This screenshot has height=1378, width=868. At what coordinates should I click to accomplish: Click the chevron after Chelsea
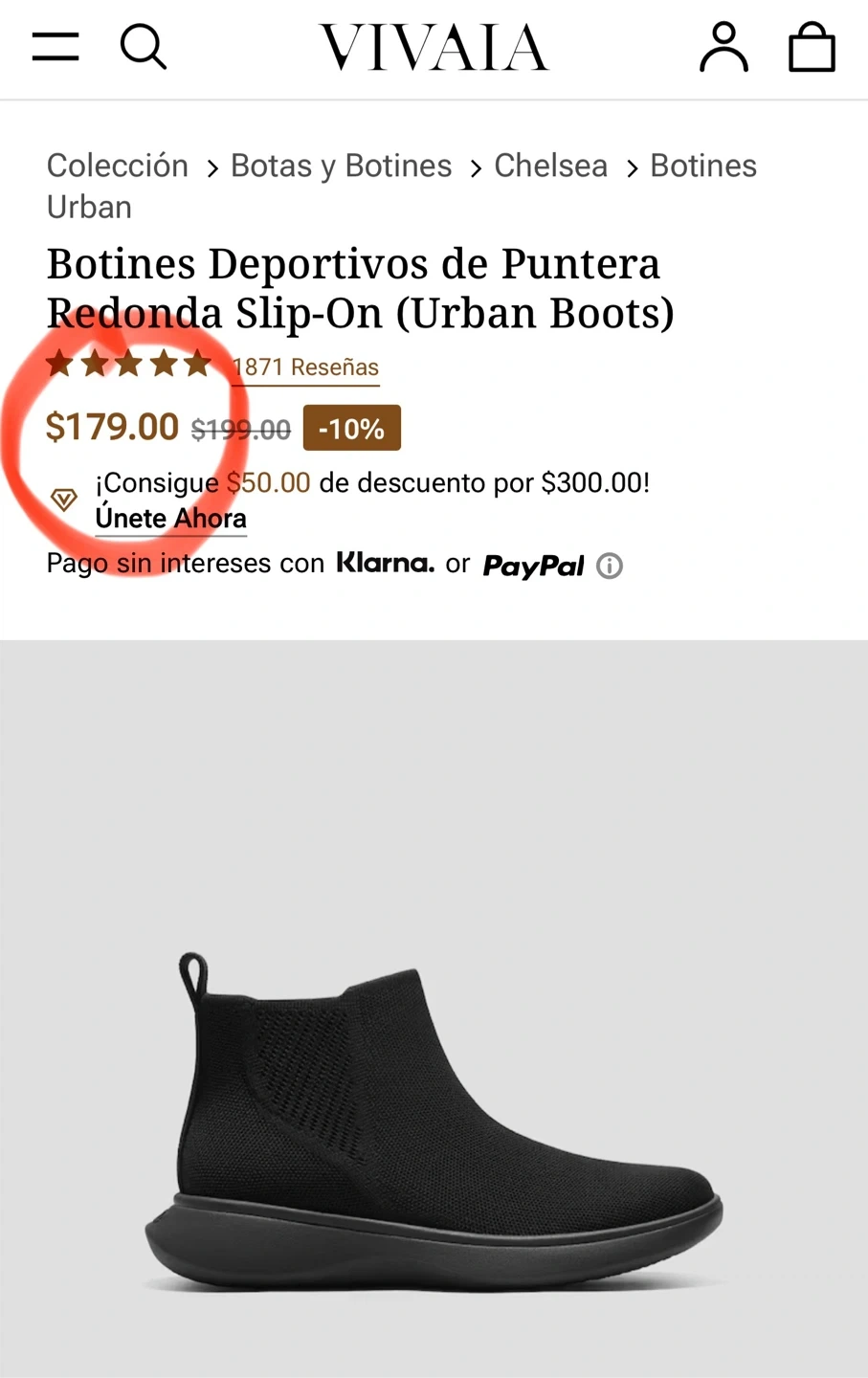coord(632,168)
